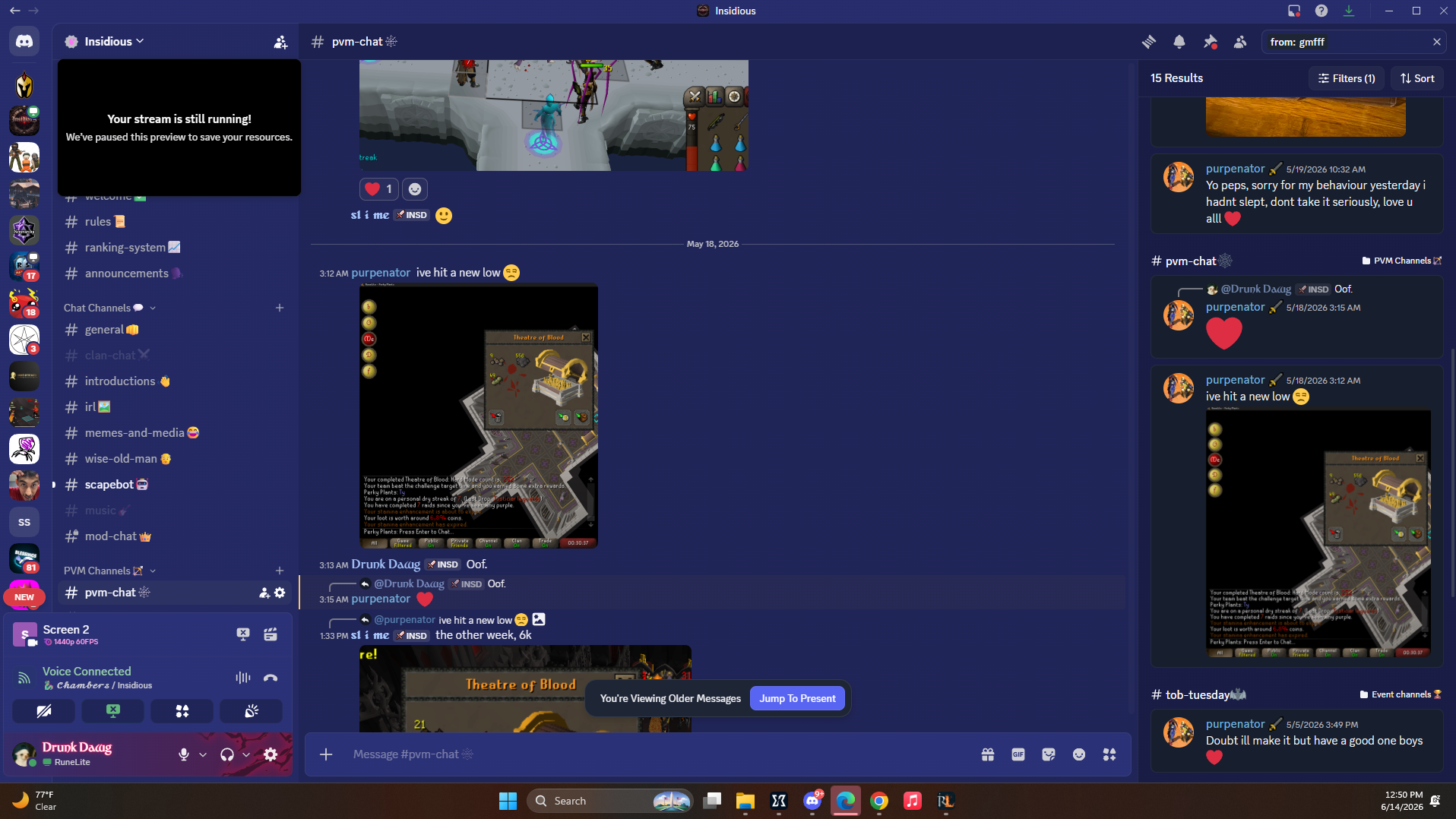This screenshot has width=1456, height=819.
Task: Open the Threads icon in channel header
Action: [x=1149, y=42]
